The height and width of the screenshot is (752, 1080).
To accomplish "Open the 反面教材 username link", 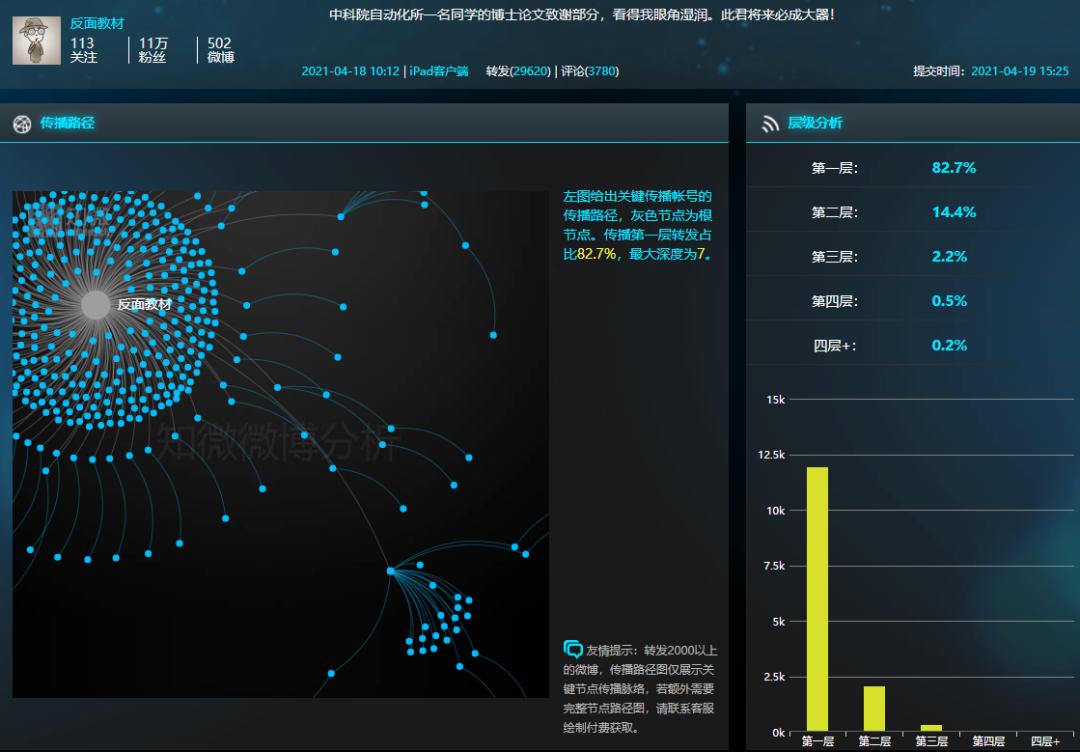I will pos(97,23).
